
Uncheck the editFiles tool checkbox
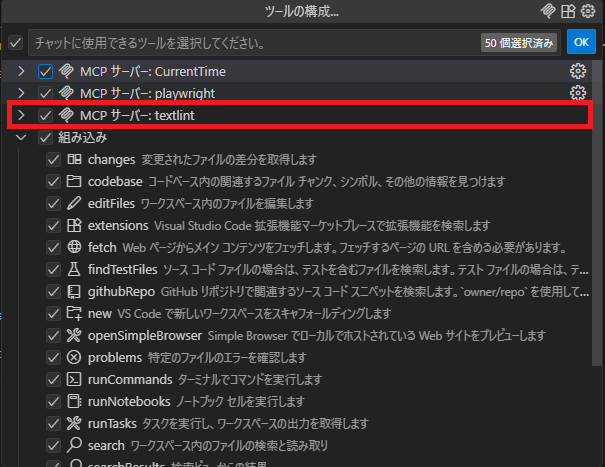pyautogui.click(x=53, y=203)
